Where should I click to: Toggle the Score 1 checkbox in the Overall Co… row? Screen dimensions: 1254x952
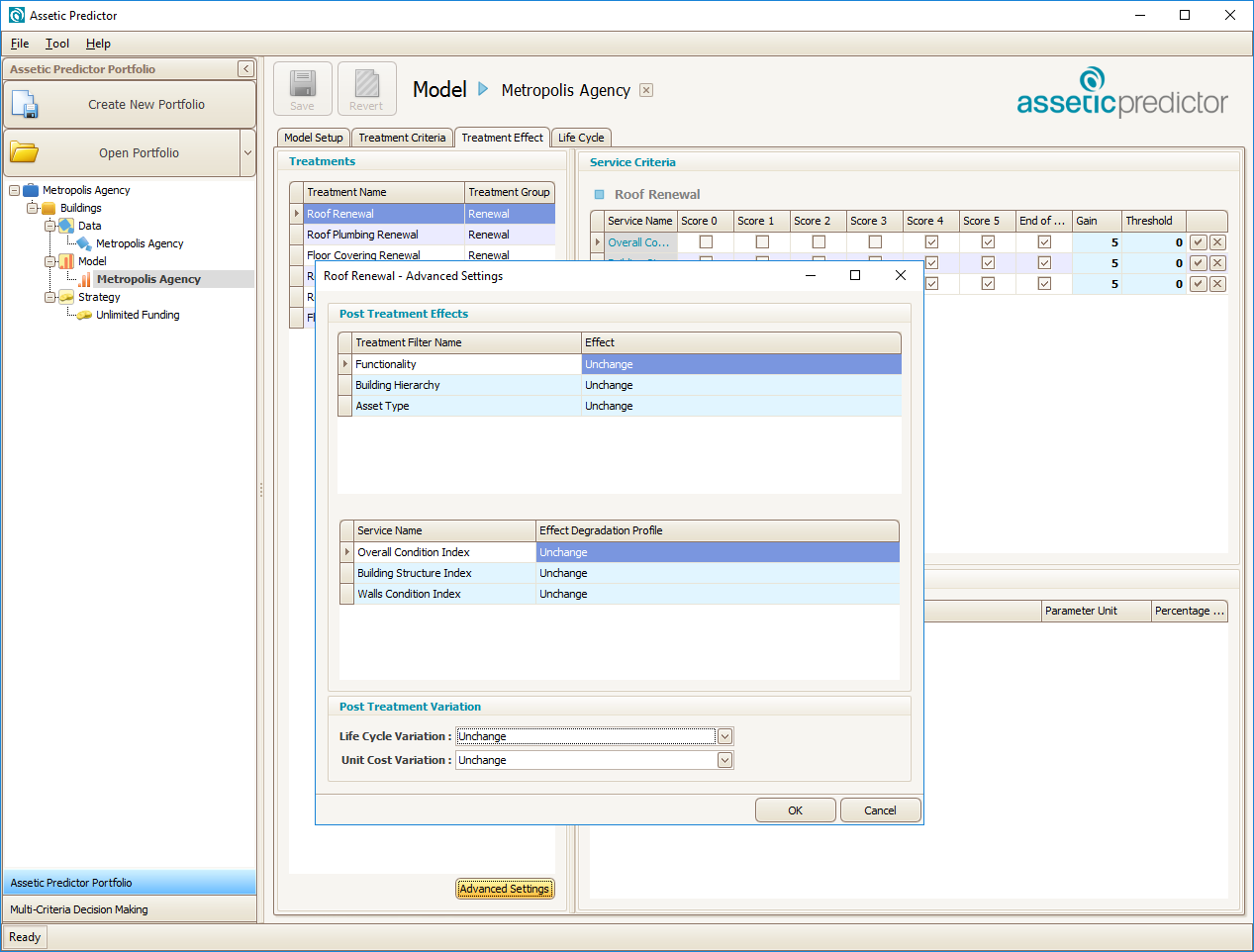[762, 242]
